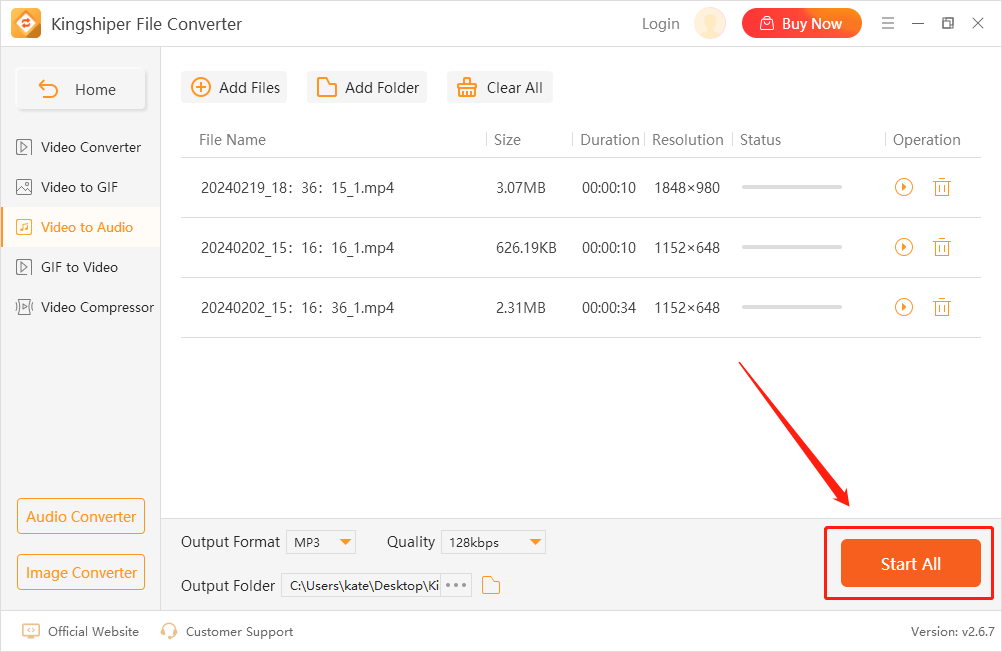The width and height of the screenshot is (1002, 652).
Task: Open the output folder icon
Action: pyautogui.click(x=491, y=585)
